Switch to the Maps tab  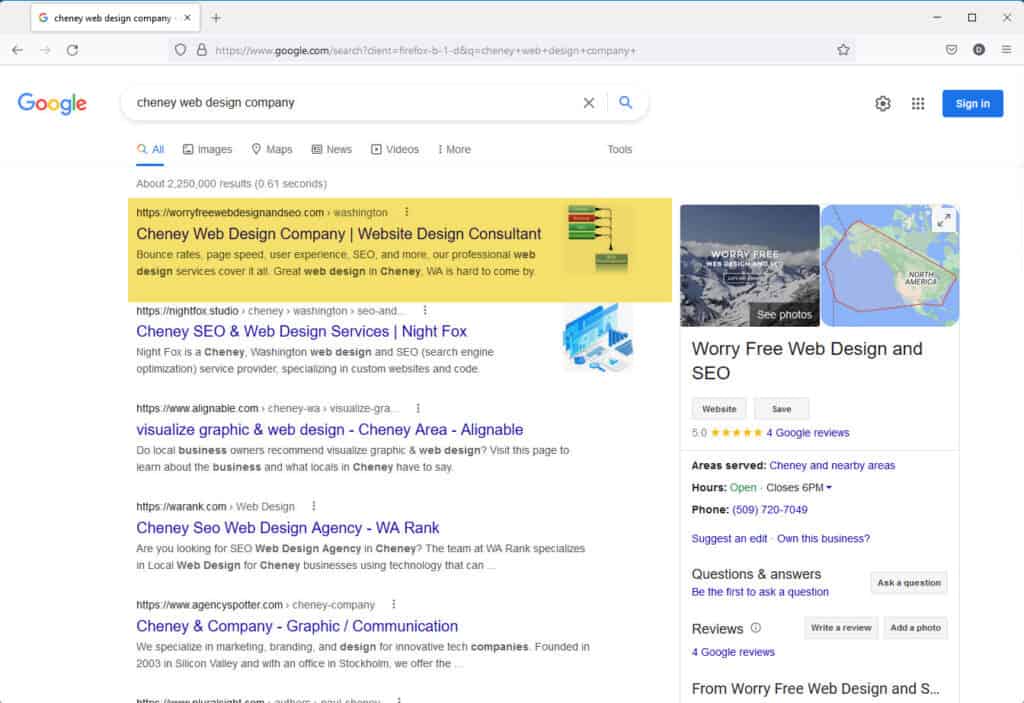tap(272, 150)
